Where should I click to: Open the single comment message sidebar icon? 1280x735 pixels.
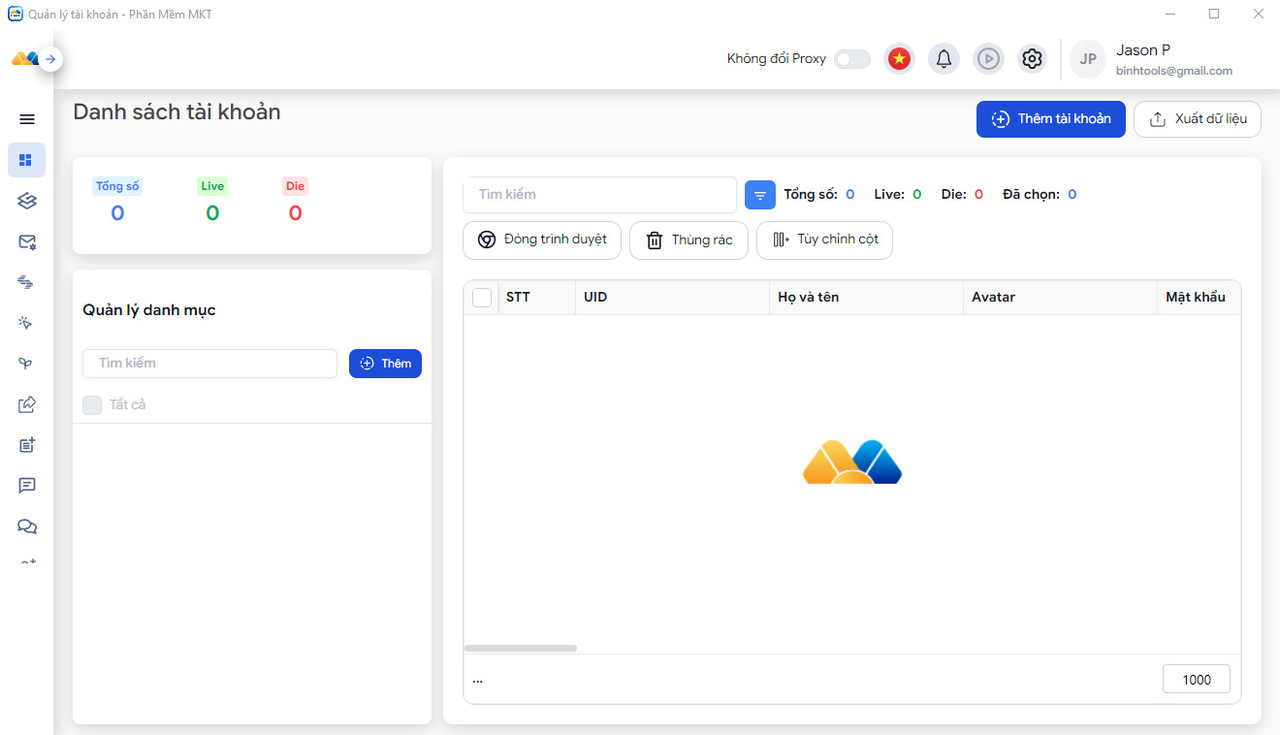(x=27, y=486)
